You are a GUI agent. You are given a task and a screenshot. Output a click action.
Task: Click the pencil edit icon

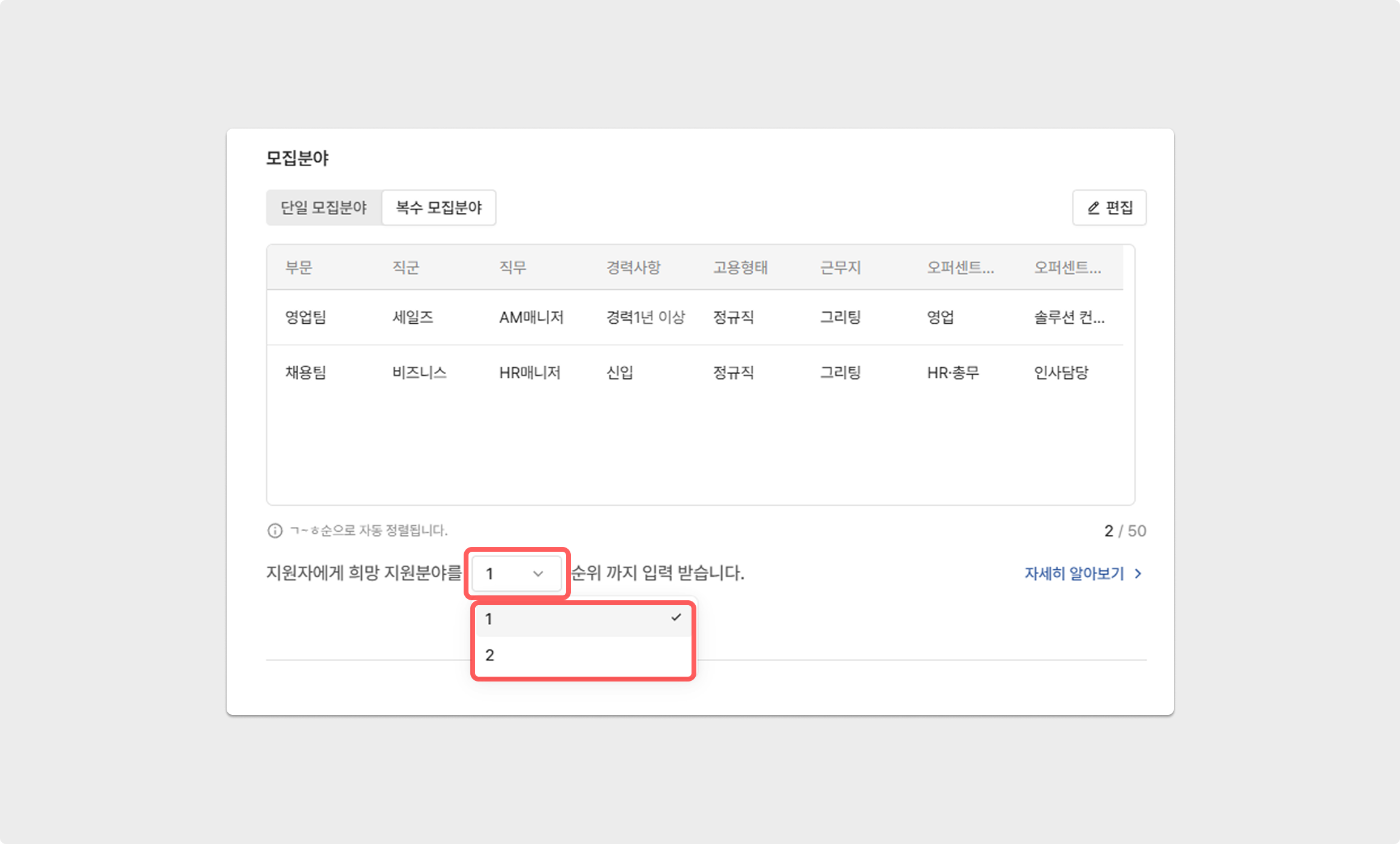pos(1093,208)
